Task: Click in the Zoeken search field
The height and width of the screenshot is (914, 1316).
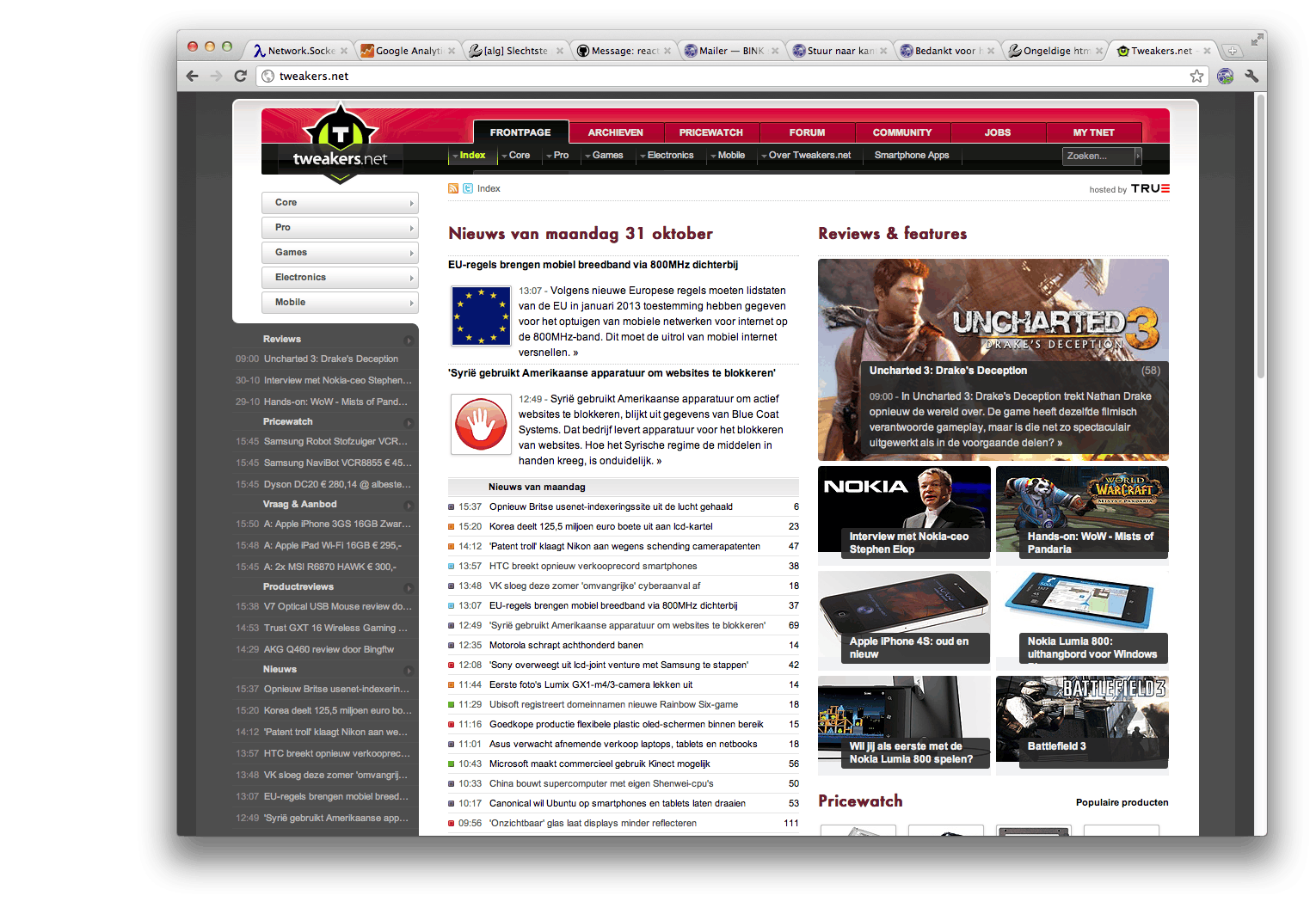Action: tap(1098, 156)
